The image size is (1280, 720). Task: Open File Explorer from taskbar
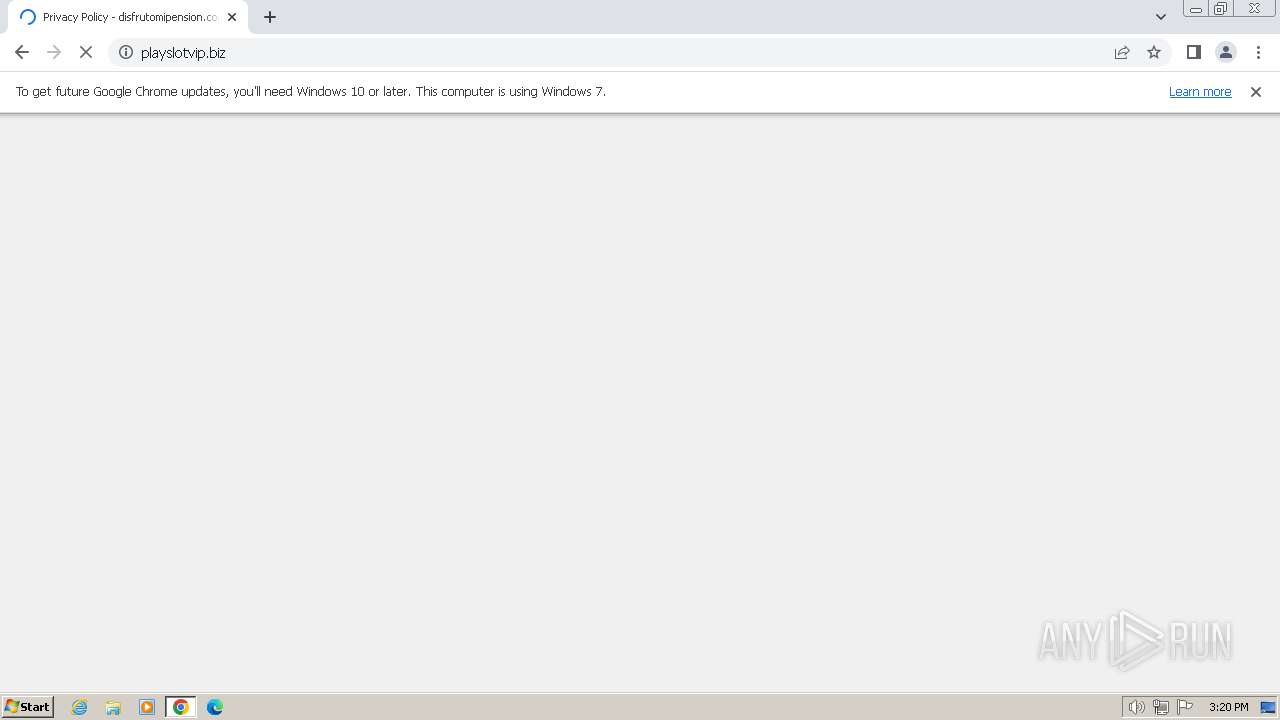(113, 707)
